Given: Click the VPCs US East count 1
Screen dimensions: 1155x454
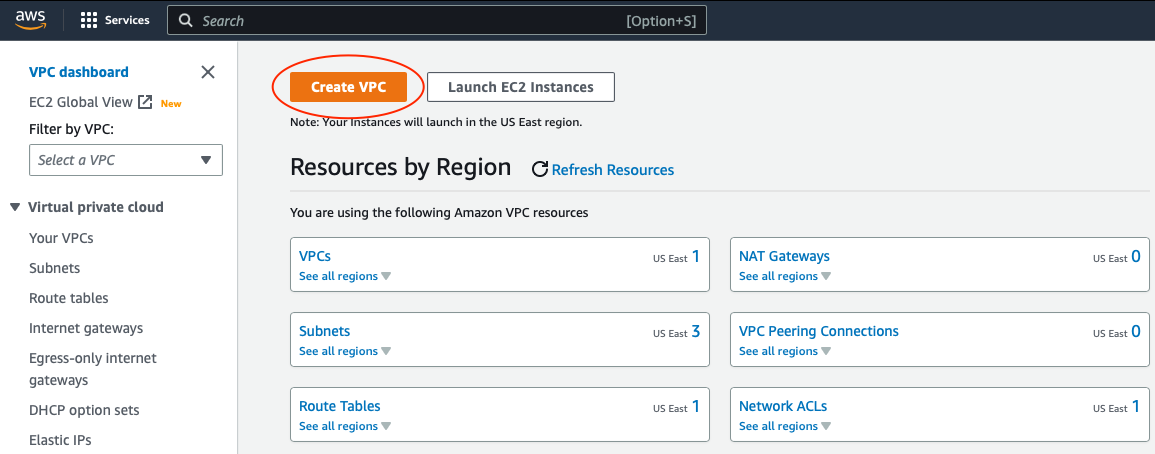Looking at the screenshot, I should click(695, 257).
